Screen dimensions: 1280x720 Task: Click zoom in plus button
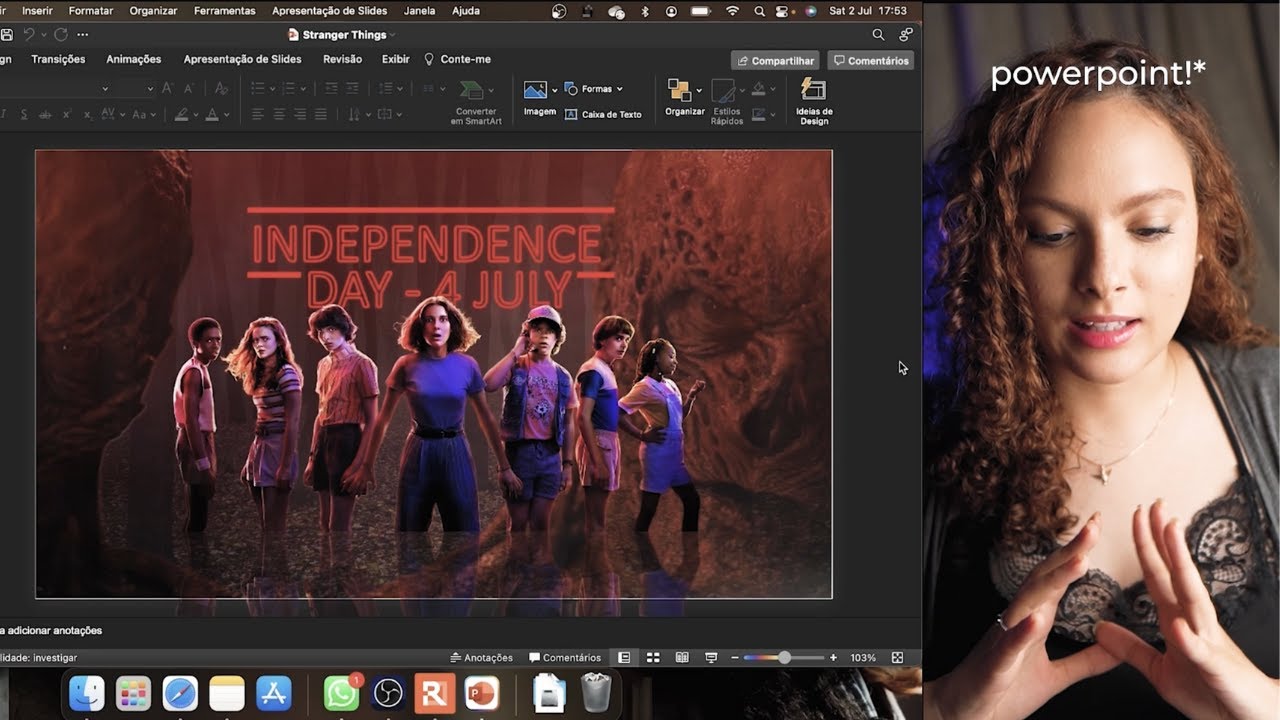coord(833,658)
